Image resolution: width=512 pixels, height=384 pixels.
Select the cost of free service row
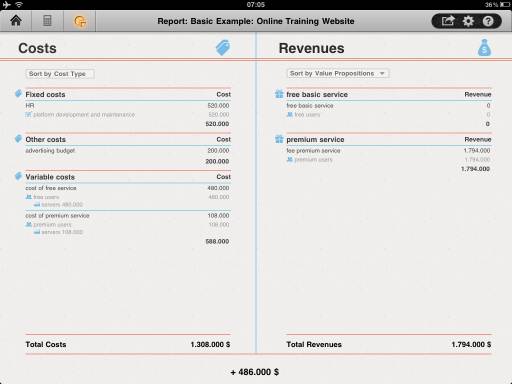tap(128, 188)
